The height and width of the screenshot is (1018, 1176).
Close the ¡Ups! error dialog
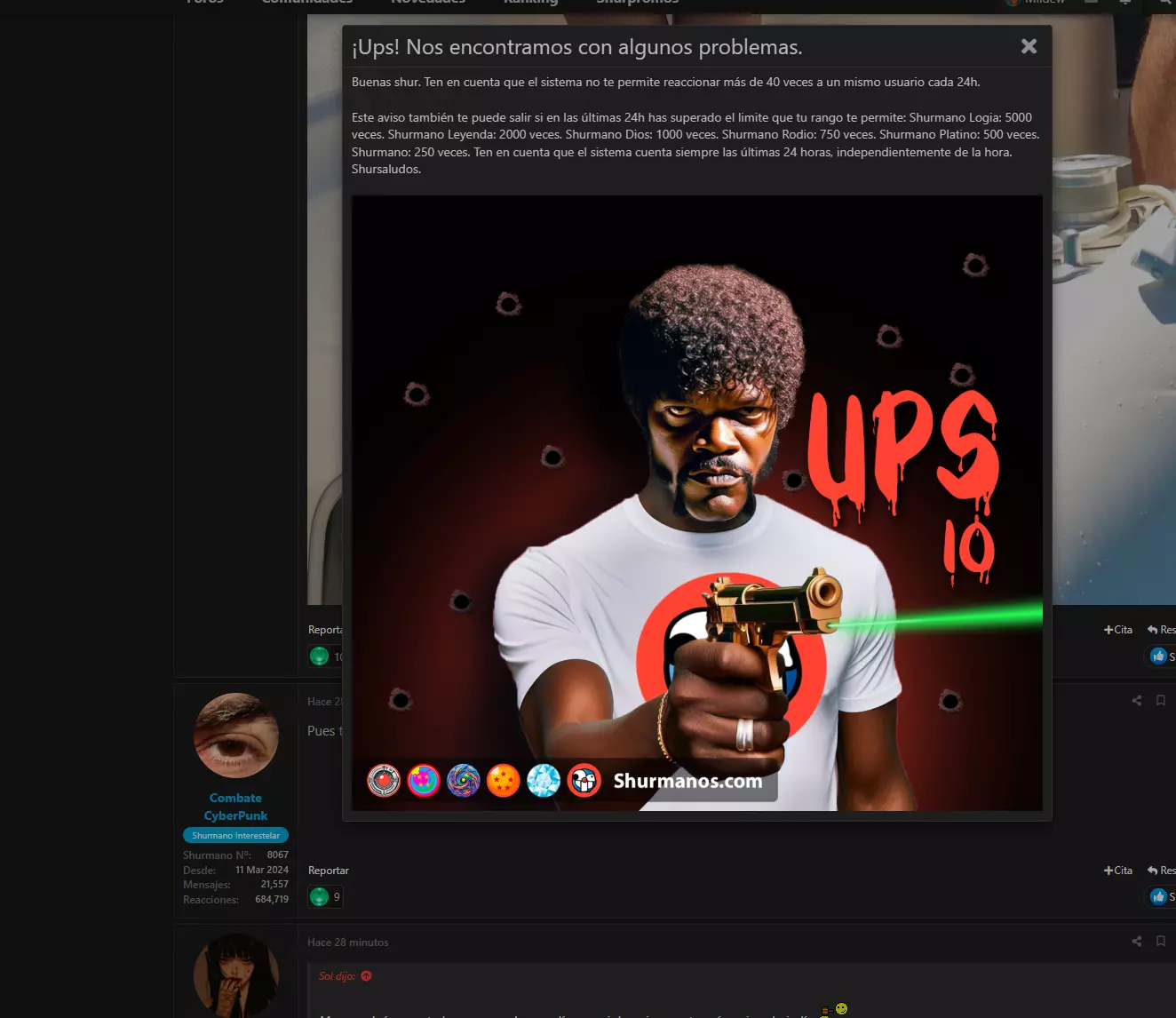pos(1029,46)
